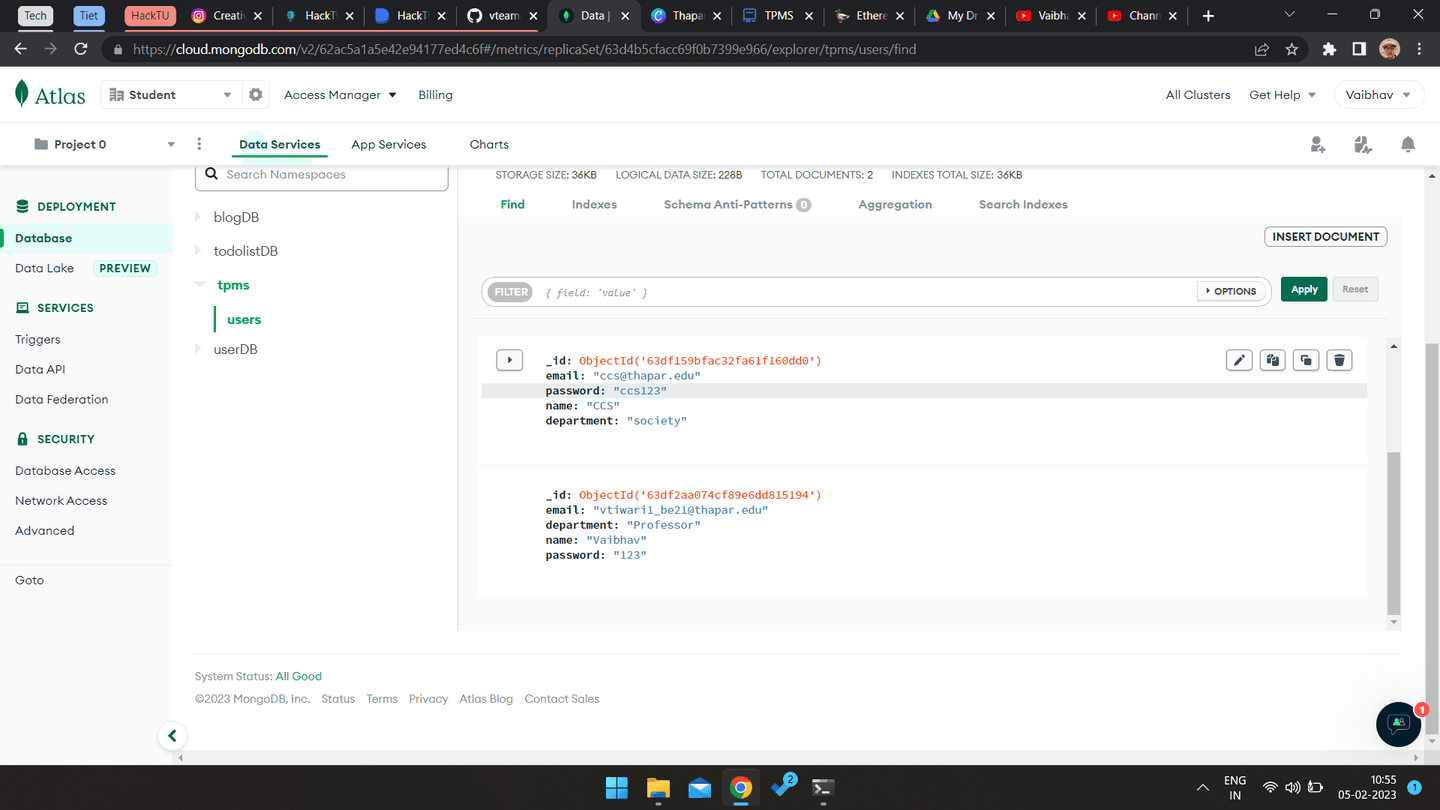Open browser extensions puzzle icon
The width and height of the screenshot is (1440, 810).
tap(1329, 49)
